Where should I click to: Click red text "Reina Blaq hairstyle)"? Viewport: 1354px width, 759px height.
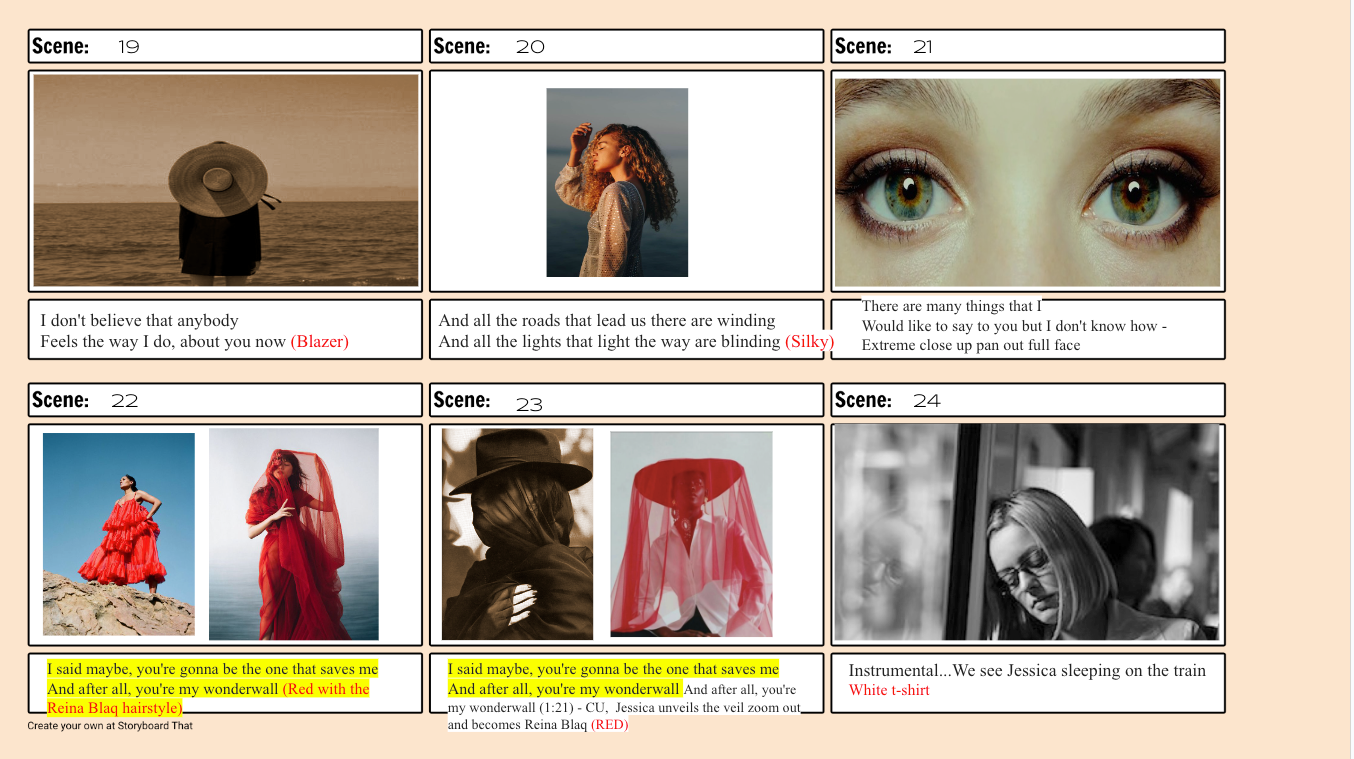pos(115,708)
